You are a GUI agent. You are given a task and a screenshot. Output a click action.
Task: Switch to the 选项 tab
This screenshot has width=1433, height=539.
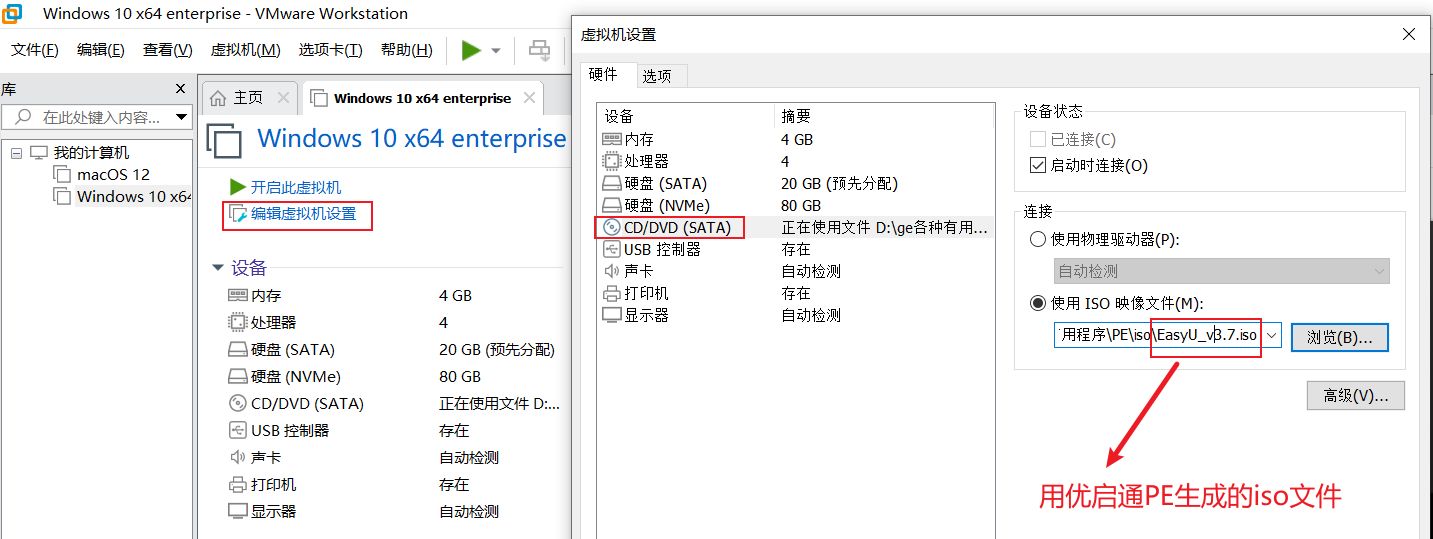(x=657, y=76)
